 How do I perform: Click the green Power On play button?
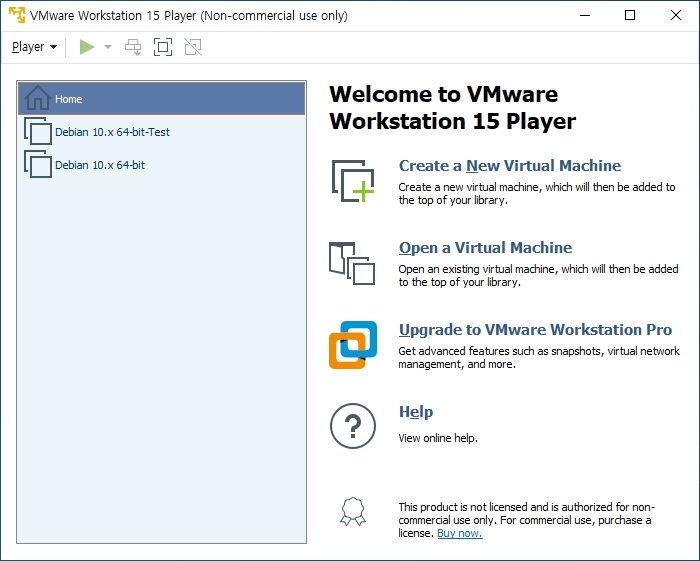click(87, 47)
